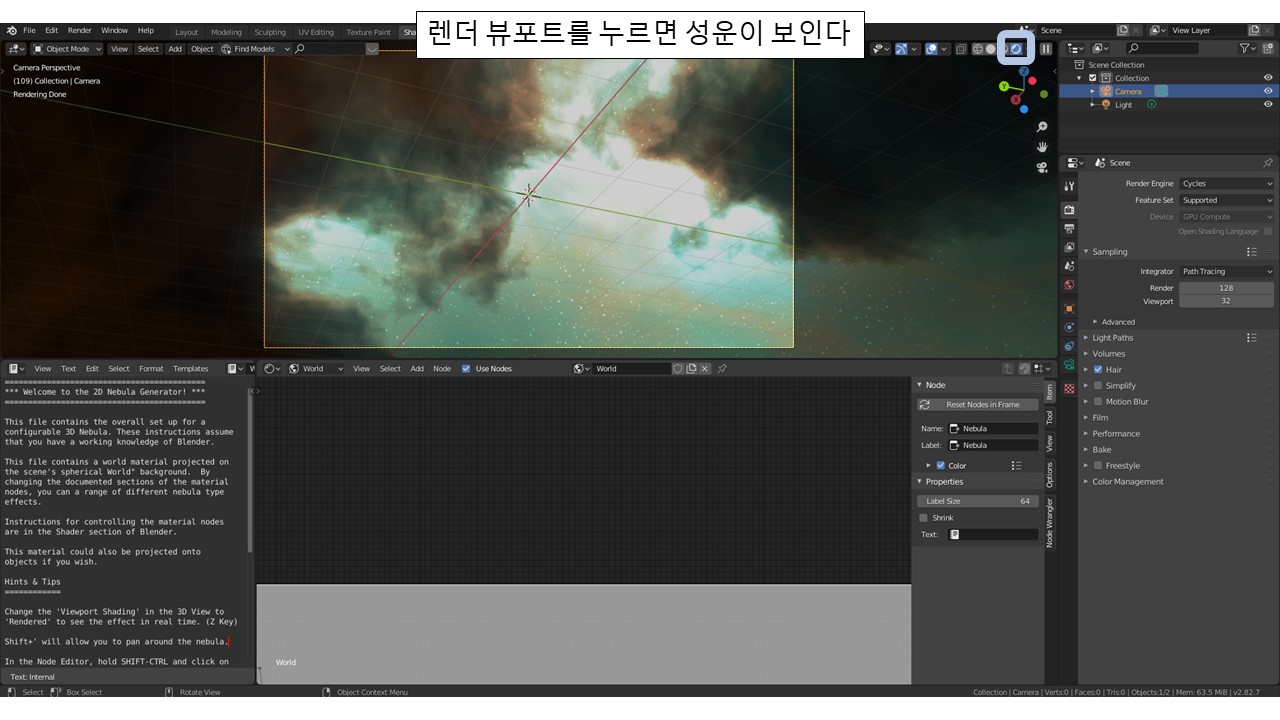Viewport: 1280px width, 720px height.
Task: Unlink the World datablock with X
Action: pyautogui.click(x=705, y=368)
